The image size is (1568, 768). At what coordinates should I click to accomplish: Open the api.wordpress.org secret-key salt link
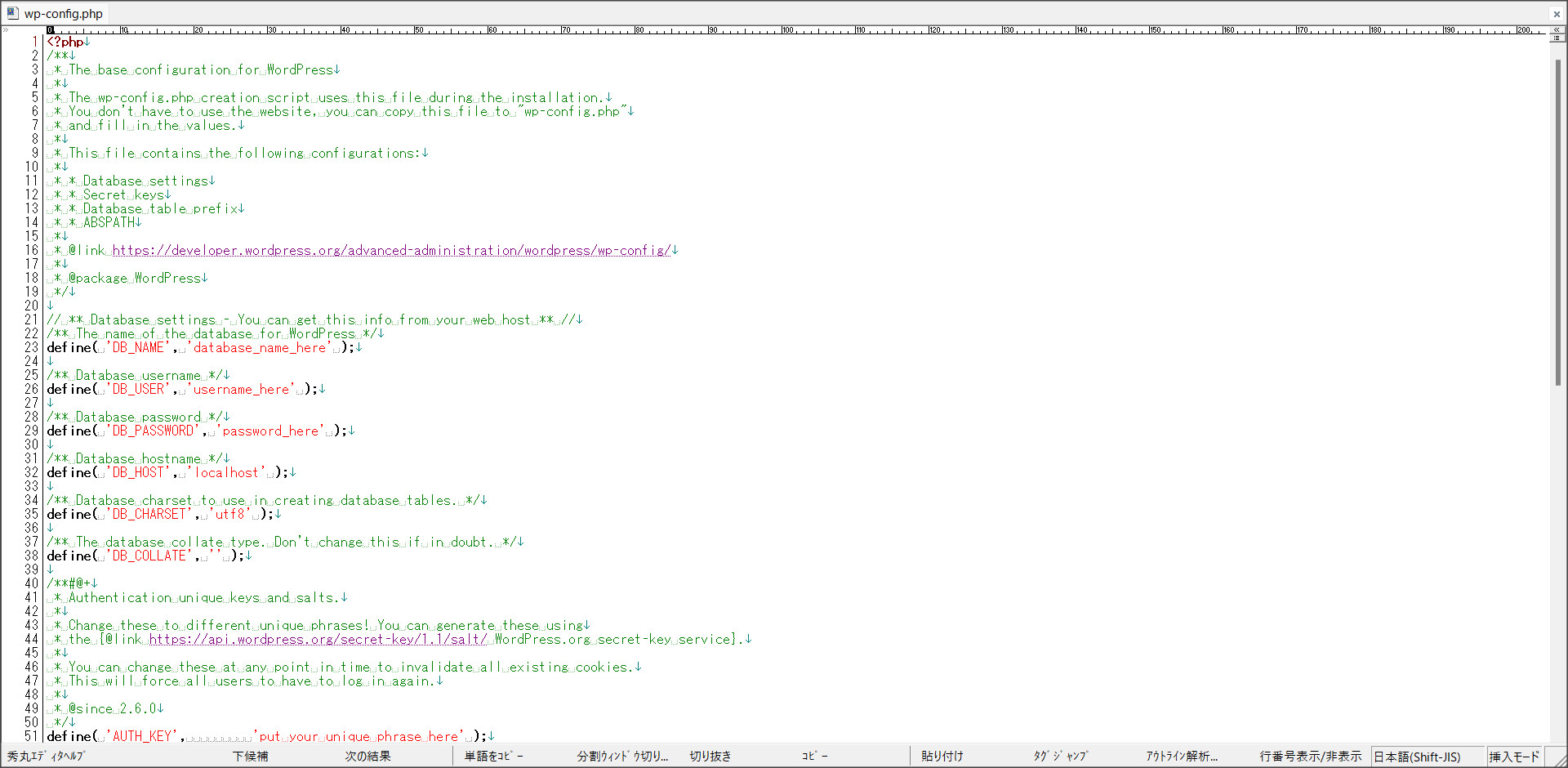click(x=318, y=640)
